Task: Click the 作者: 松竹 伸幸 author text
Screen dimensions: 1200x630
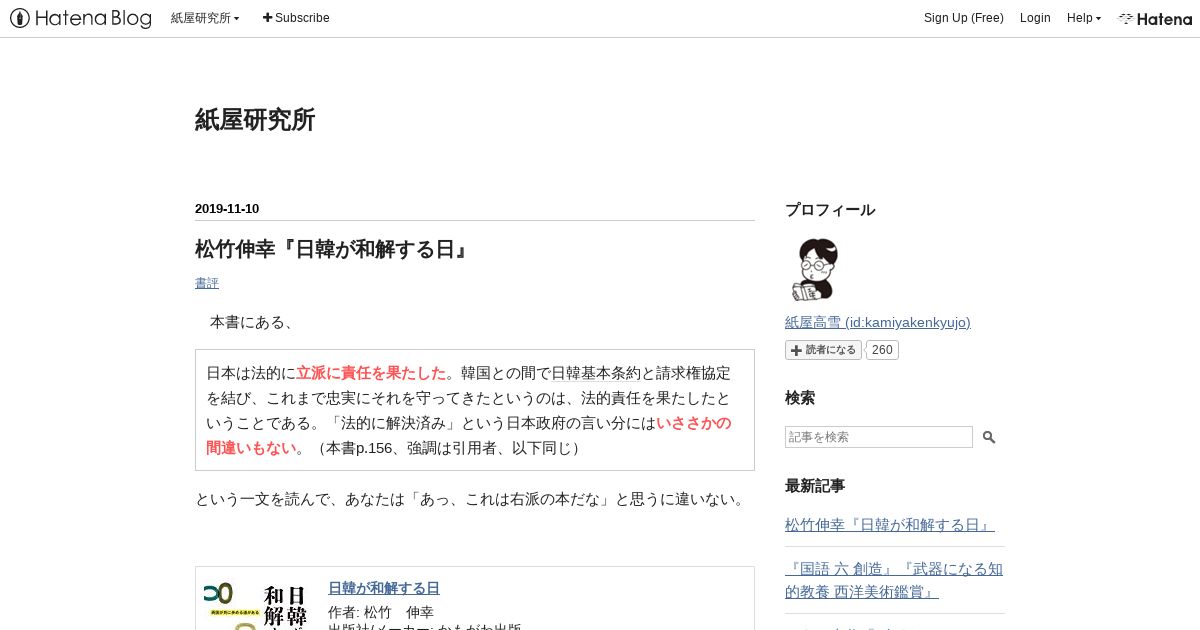Action: 381,612
